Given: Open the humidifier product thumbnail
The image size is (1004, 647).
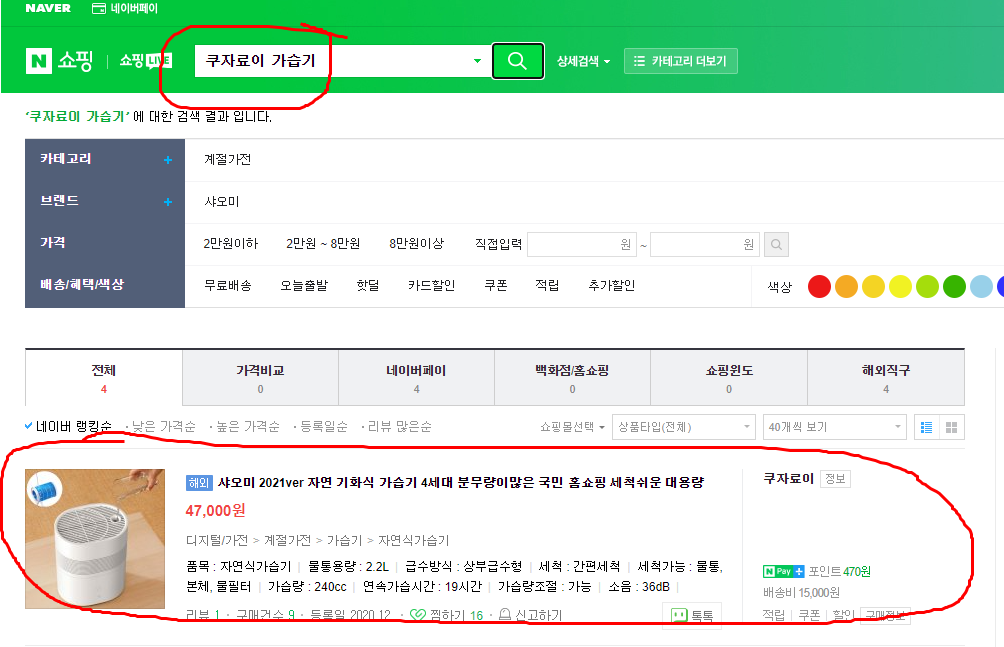Looking at the screenshot, I should pyautogui.click(x=95, y=539).
